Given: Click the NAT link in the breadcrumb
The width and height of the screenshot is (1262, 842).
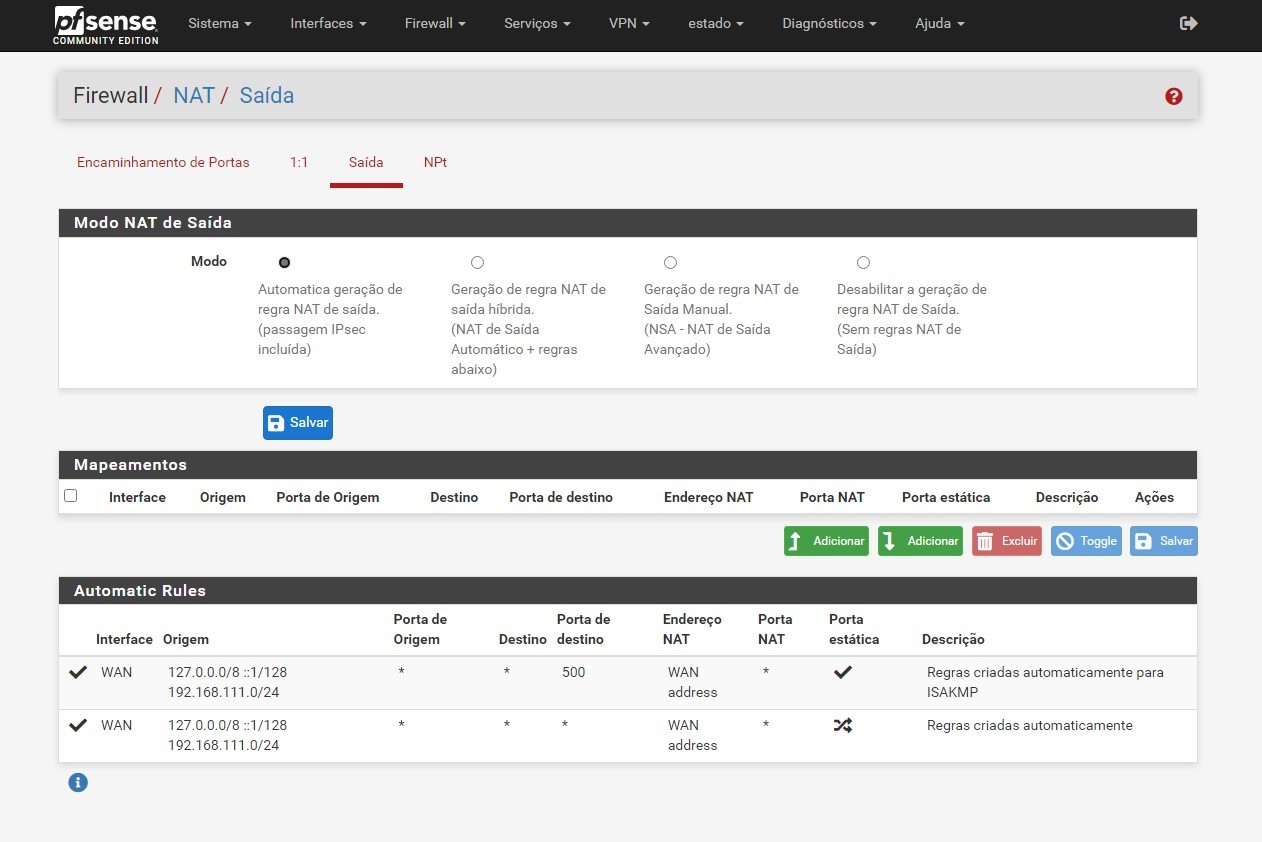Looking at the screenshot, I should pyautogui.click(x=194, y=95).
